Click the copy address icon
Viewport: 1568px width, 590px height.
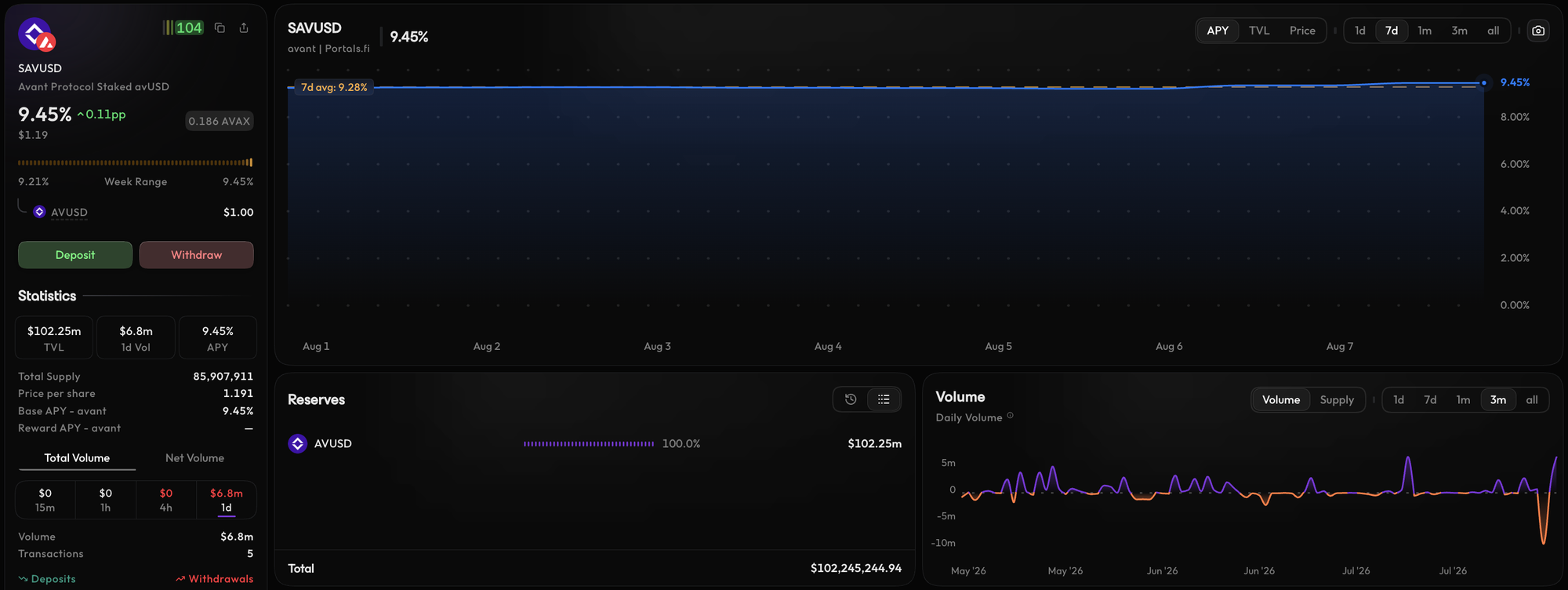(x=220, y=27)
